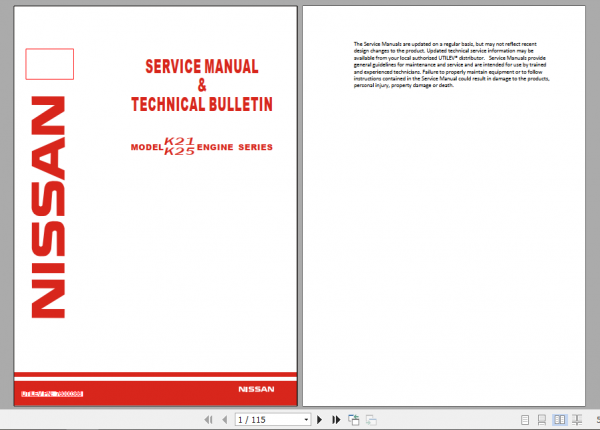Click the Service Manuals disclaimer paragraph
The width and height of the screenshot is (600, 430).
coord(451,65)
